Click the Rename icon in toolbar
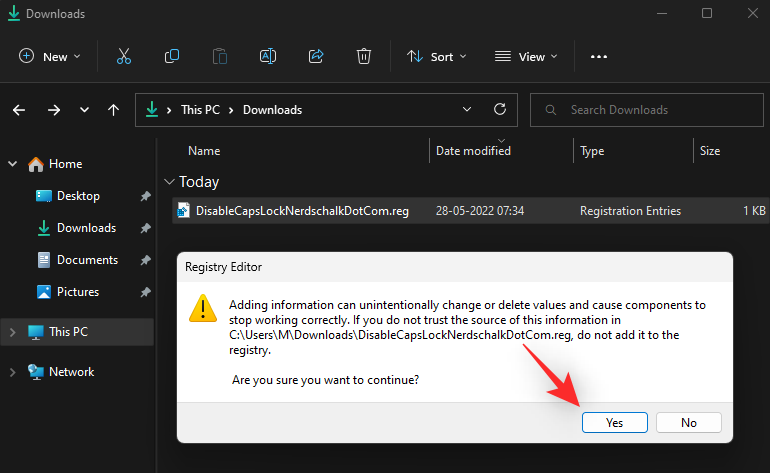The height and width of the screenshot is (473, 770). [268, 56]
